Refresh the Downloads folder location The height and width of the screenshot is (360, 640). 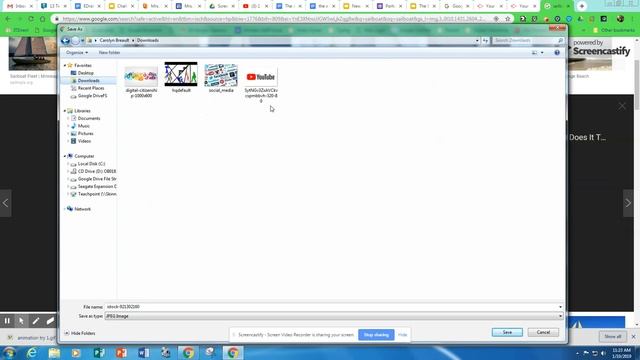pyautogui.click(x=485, y=40)
